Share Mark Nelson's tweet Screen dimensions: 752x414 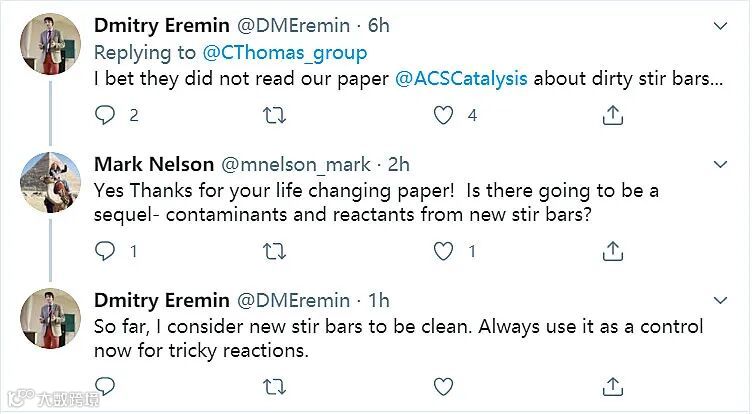[x=613, y=251]
